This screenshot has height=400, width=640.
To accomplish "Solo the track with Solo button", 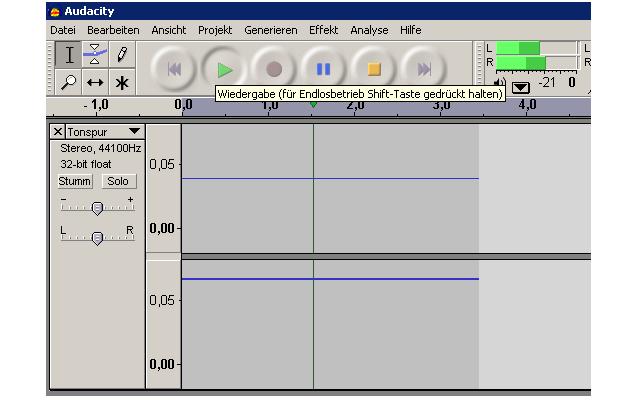I will pyautogui.click(x=118, y=181).
